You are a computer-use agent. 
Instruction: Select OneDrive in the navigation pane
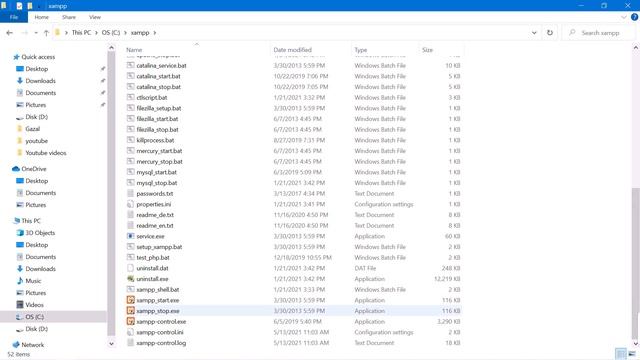[33, 169]
